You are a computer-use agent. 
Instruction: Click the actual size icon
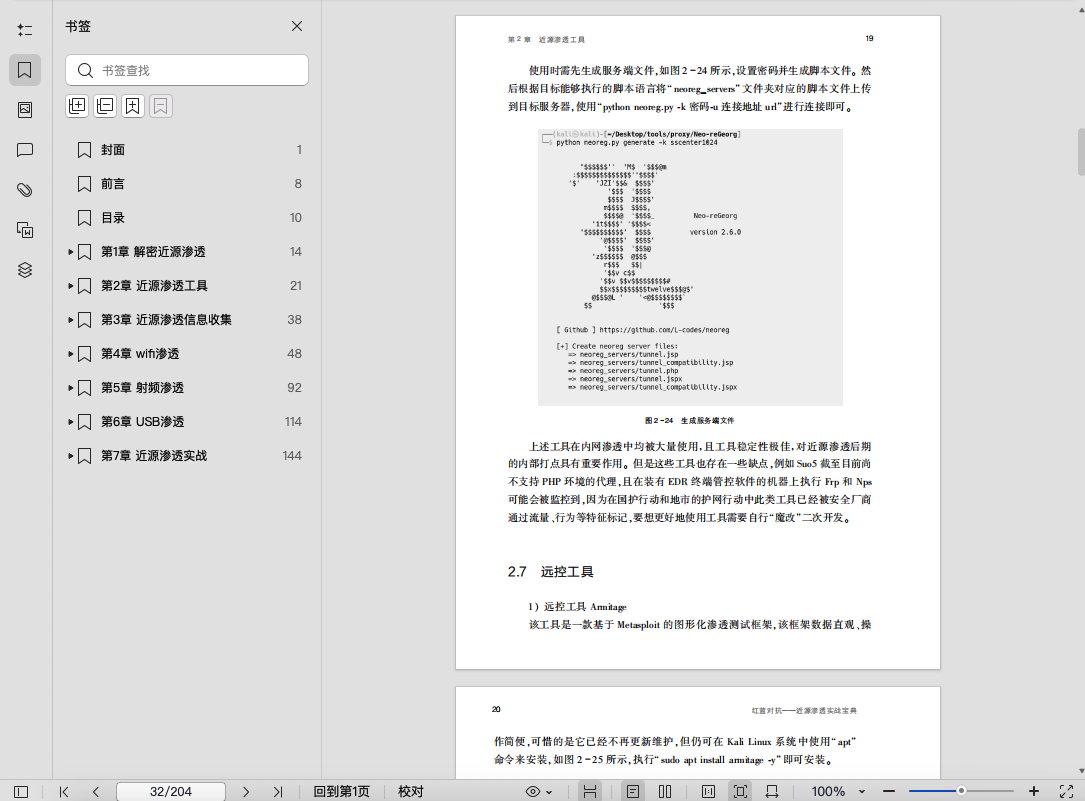point(708,791)
